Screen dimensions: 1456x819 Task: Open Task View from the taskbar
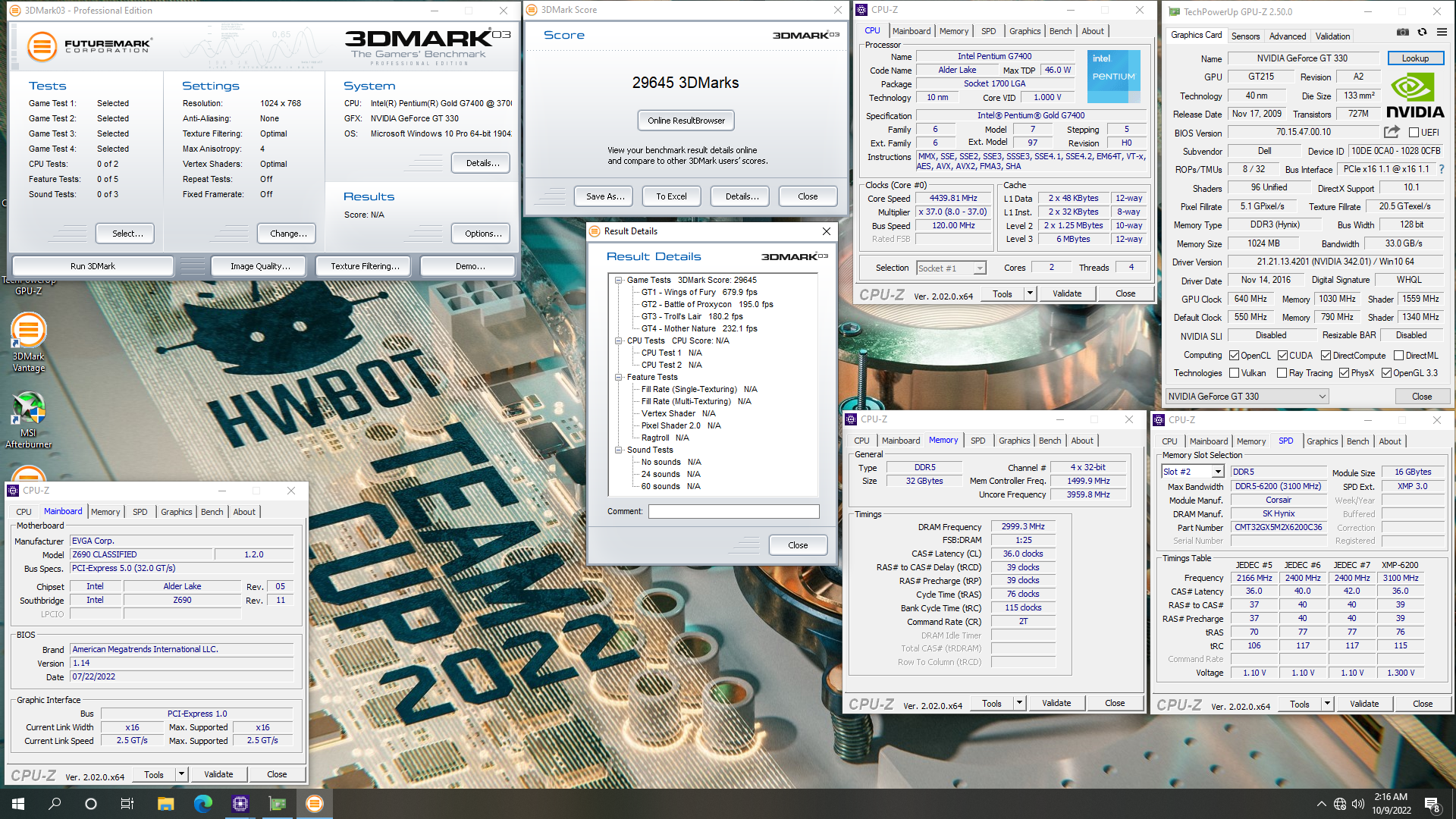[127, 804]
